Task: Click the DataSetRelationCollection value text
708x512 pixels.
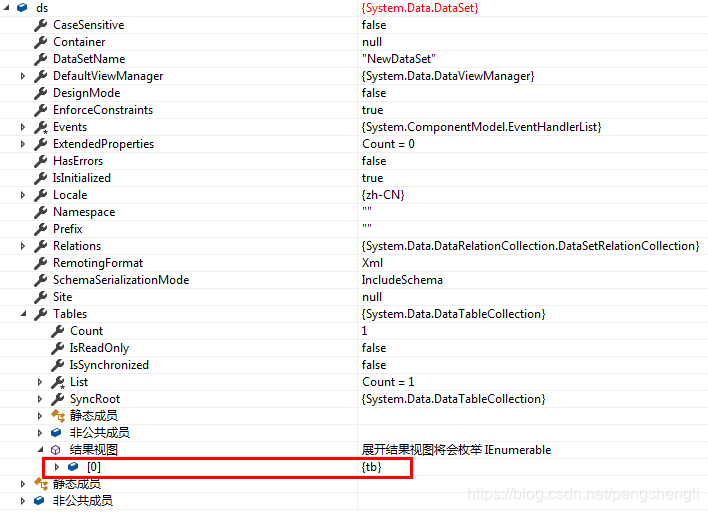Action: (531, 246)
